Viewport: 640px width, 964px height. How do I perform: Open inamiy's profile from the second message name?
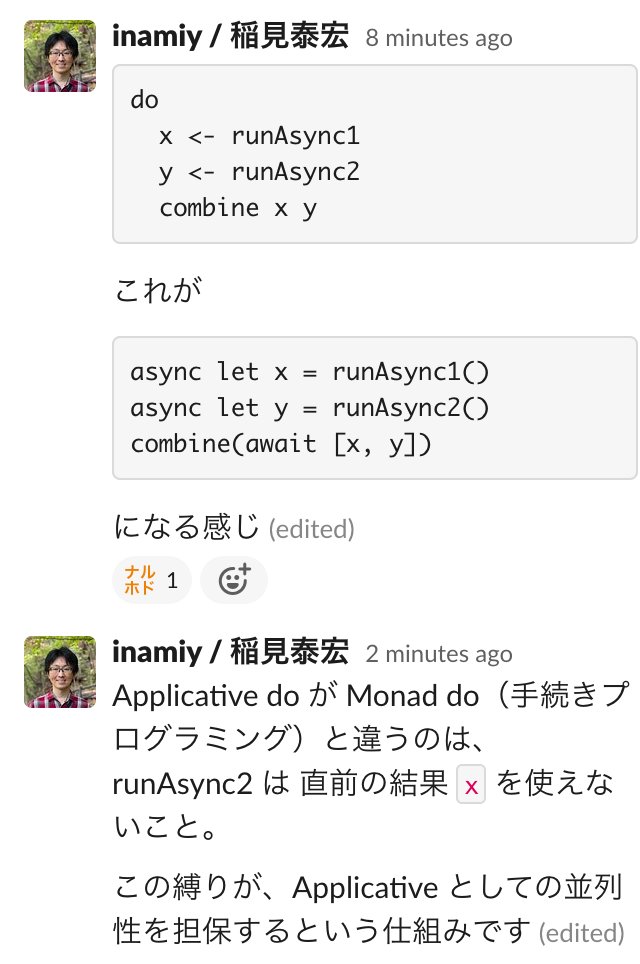pyautogui.click(x=231, y=653)
